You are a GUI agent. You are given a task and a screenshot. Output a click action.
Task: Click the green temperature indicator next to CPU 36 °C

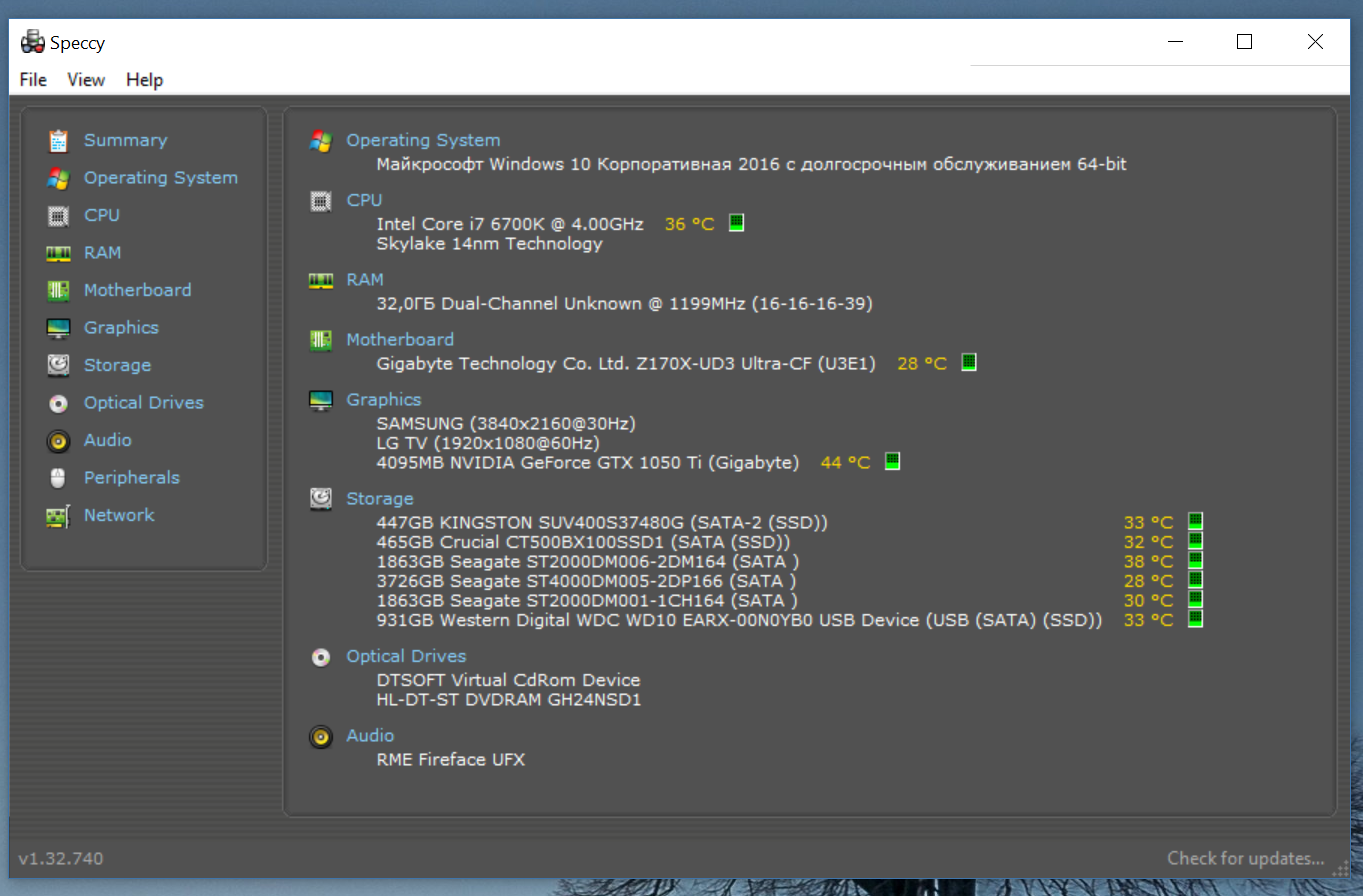point(737,223)
